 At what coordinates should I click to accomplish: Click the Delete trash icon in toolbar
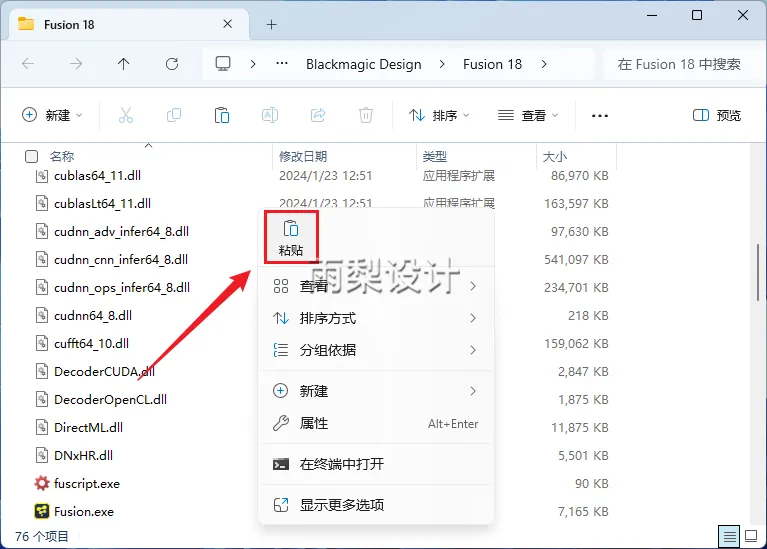pos(366,115)
